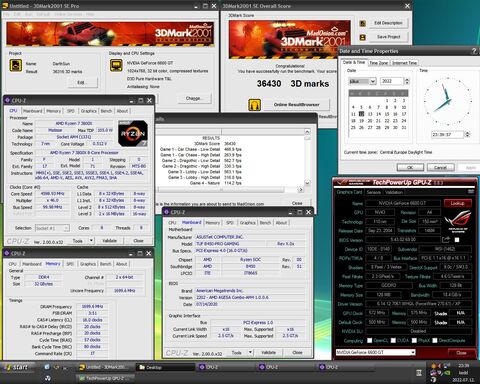
Task: Open the GPU-Z hamburger menu icon
Action: point(471,192)
